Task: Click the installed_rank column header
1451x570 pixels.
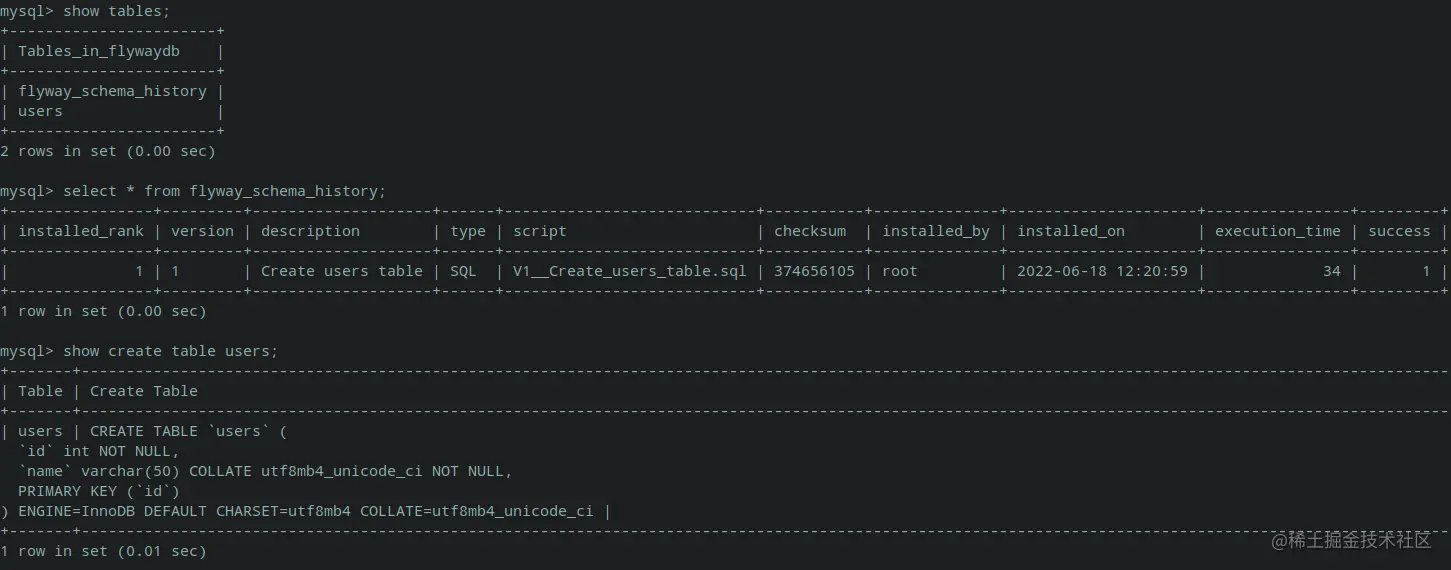Action: click(81, 231)
